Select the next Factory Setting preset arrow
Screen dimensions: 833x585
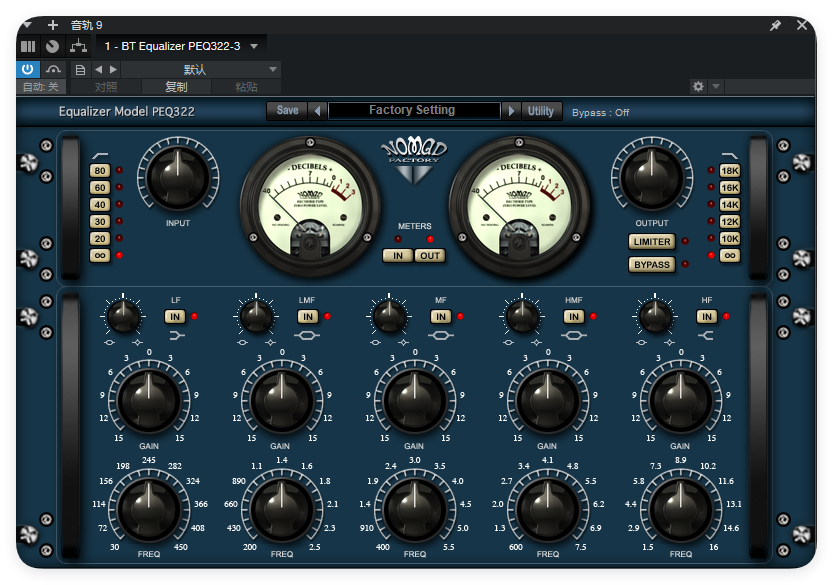pos(511,111)
